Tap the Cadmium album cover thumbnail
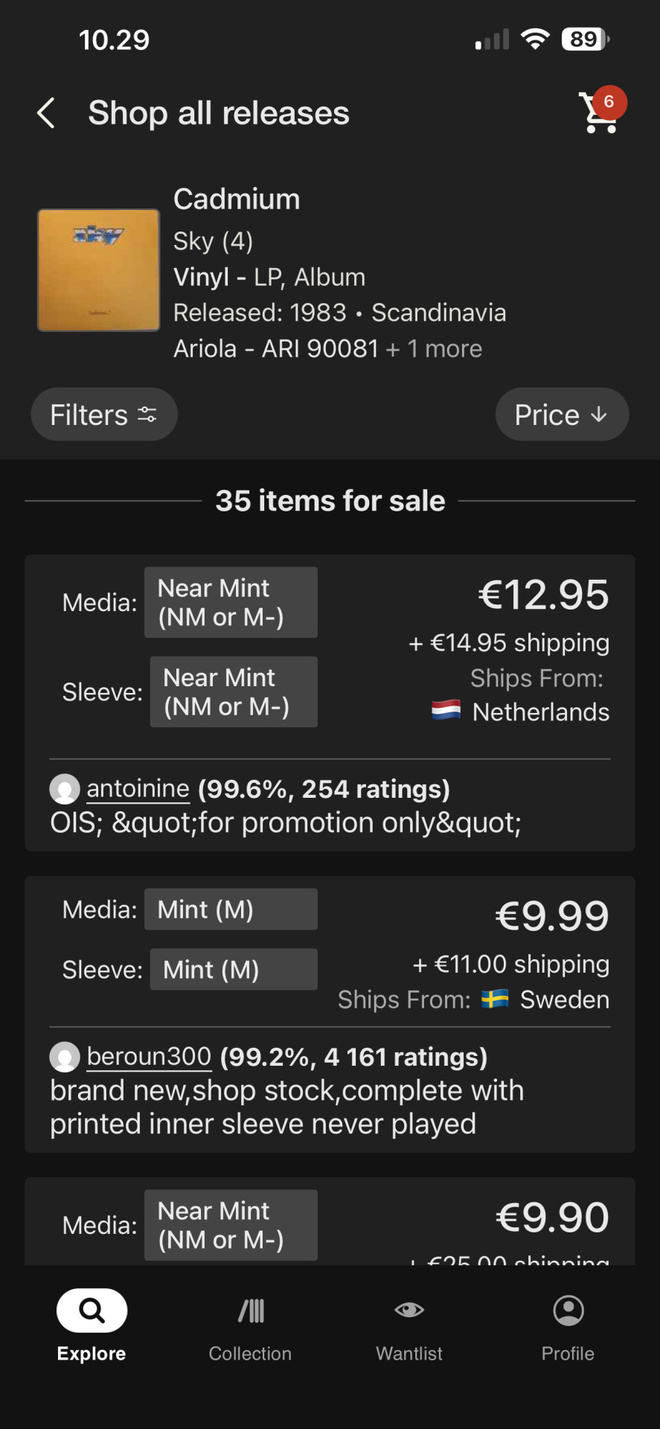Image resolution: width=660 pixels, height=1429 pixels. click(99, 270)
